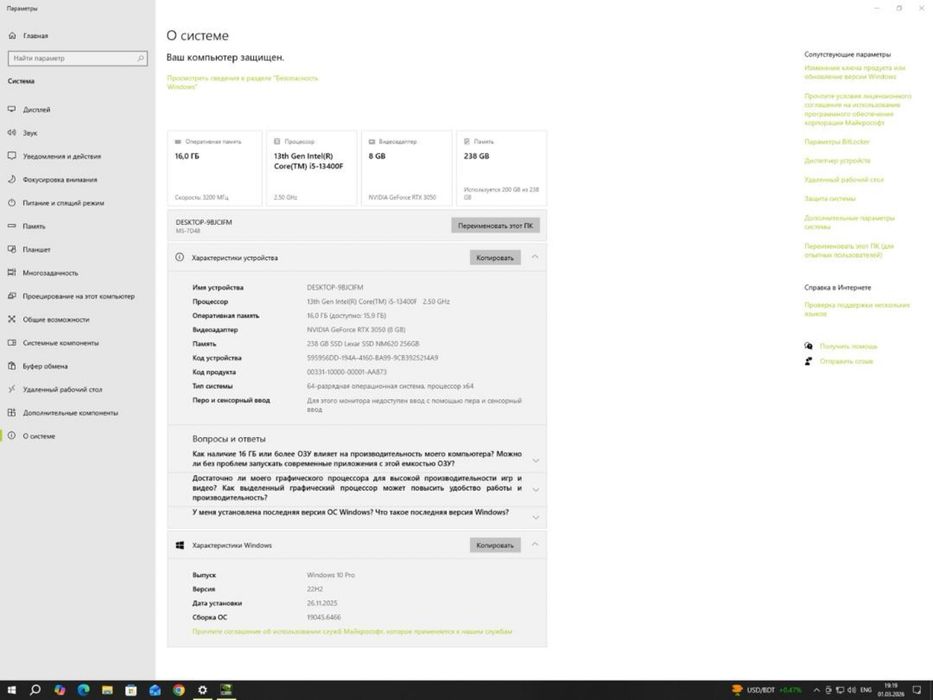Open Параметры BitLocker link
The height and width of the screenshot is (700, 933).
pyautogui.click(x=837, y=142)
